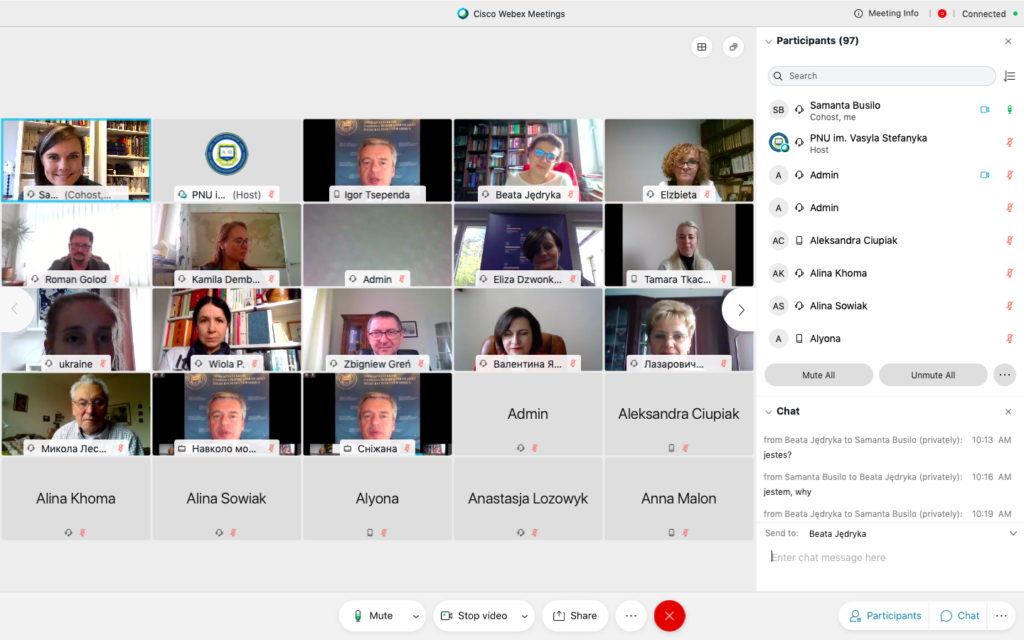Toggle the Chat panel tab
This screenshot has height=640, width=1024.
[x=958, y=616]
